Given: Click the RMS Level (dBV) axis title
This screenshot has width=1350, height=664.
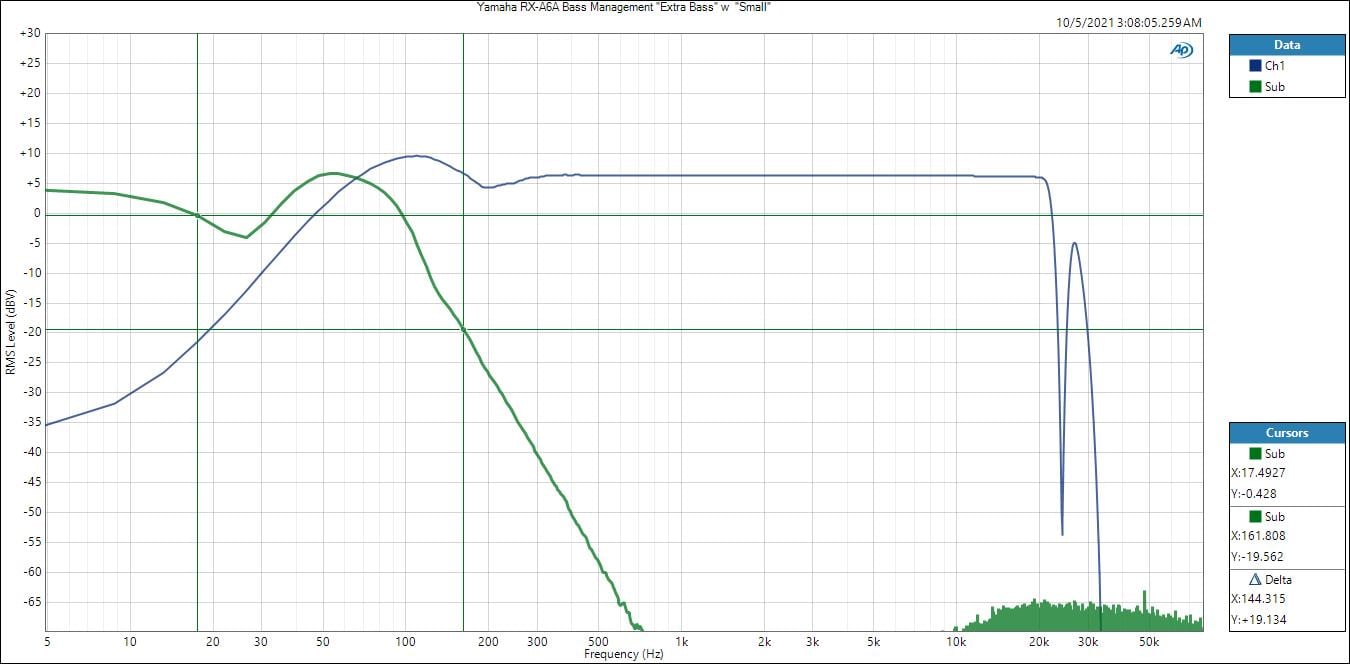Looking at the screenshot, I should pyautogui.click(x=10, y=331).
